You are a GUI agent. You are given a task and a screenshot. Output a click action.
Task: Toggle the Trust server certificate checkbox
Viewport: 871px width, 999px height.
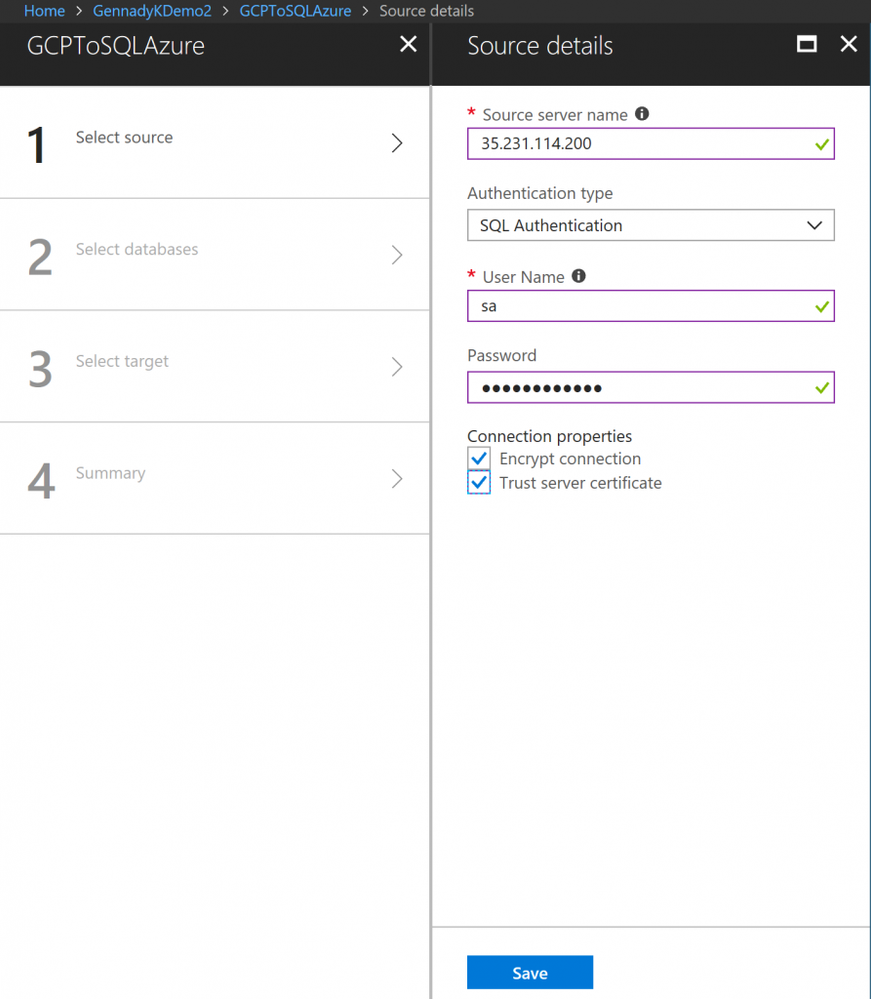(479, 483)
